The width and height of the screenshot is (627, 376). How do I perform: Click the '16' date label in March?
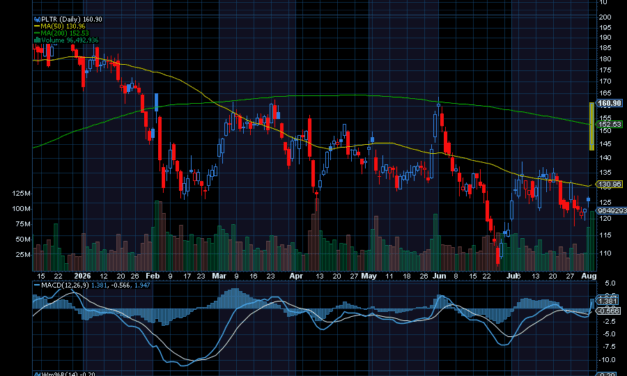pos(253,276)
